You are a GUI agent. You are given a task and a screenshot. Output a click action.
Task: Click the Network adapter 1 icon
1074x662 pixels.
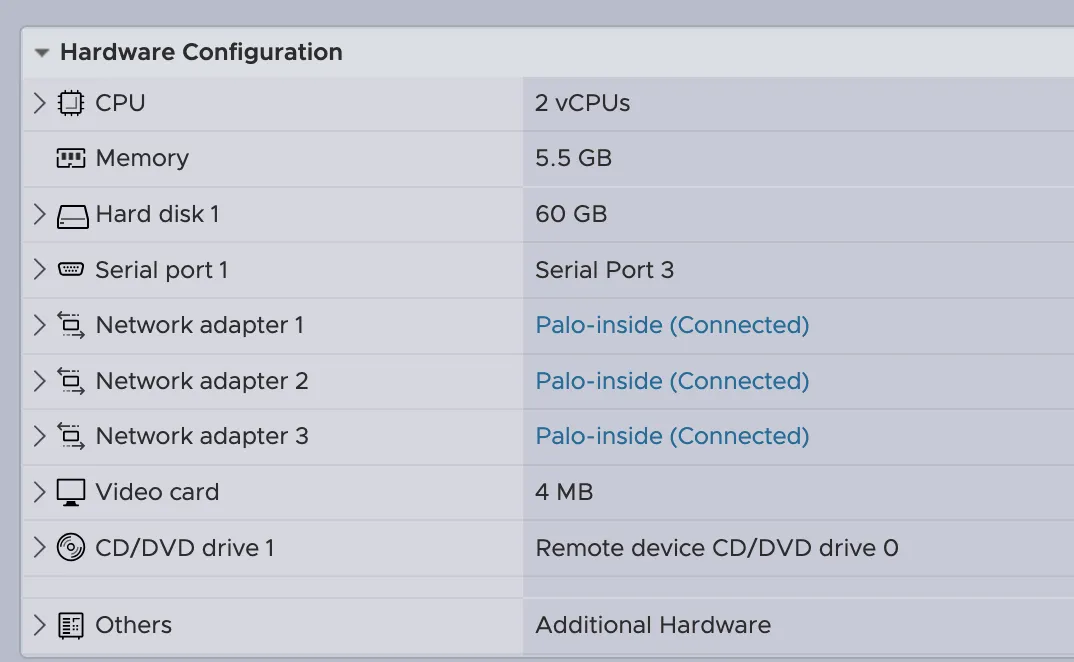(x=71, y=325)
